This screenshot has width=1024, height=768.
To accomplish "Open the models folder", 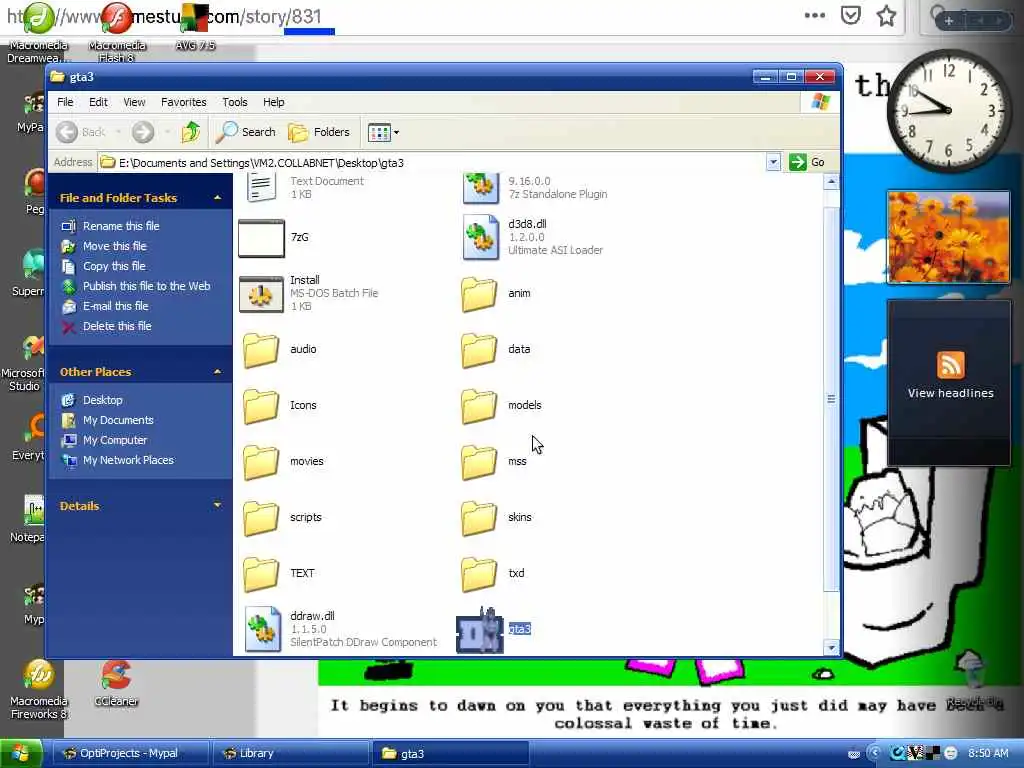I will pyautogui.click(x=479, y=406).
